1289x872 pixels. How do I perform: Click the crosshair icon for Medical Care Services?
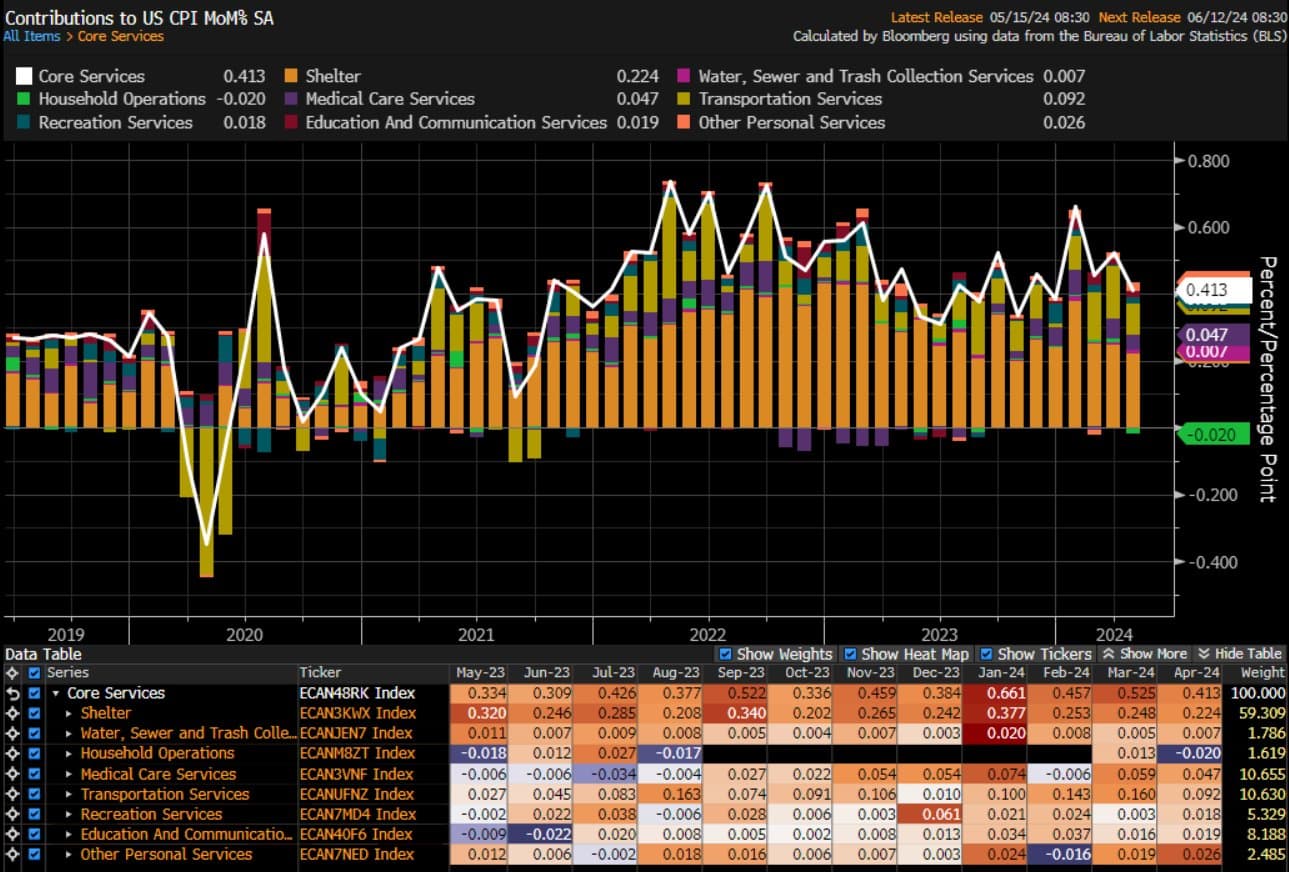pyautogui.click(x=12, y=774)
